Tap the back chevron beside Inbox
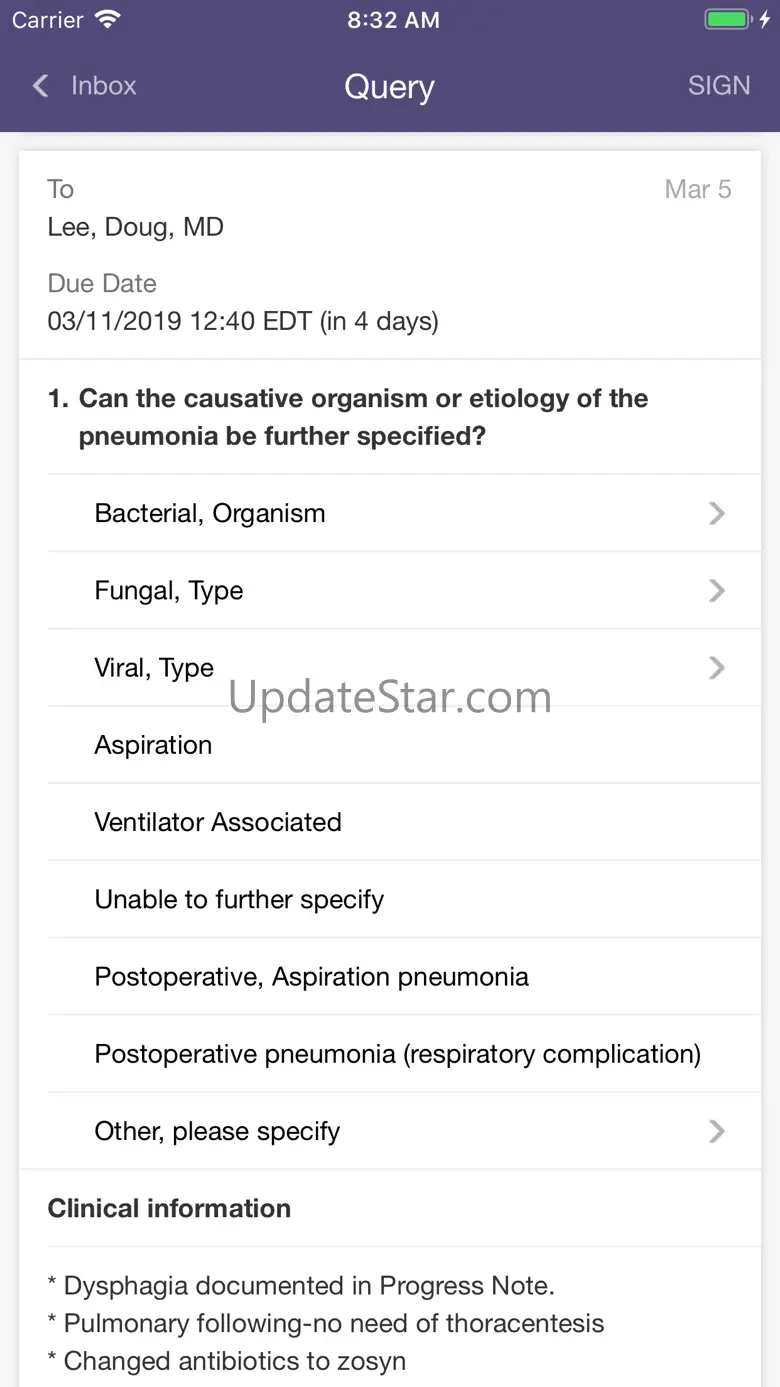780x1387 pixels. pos(40,86)
